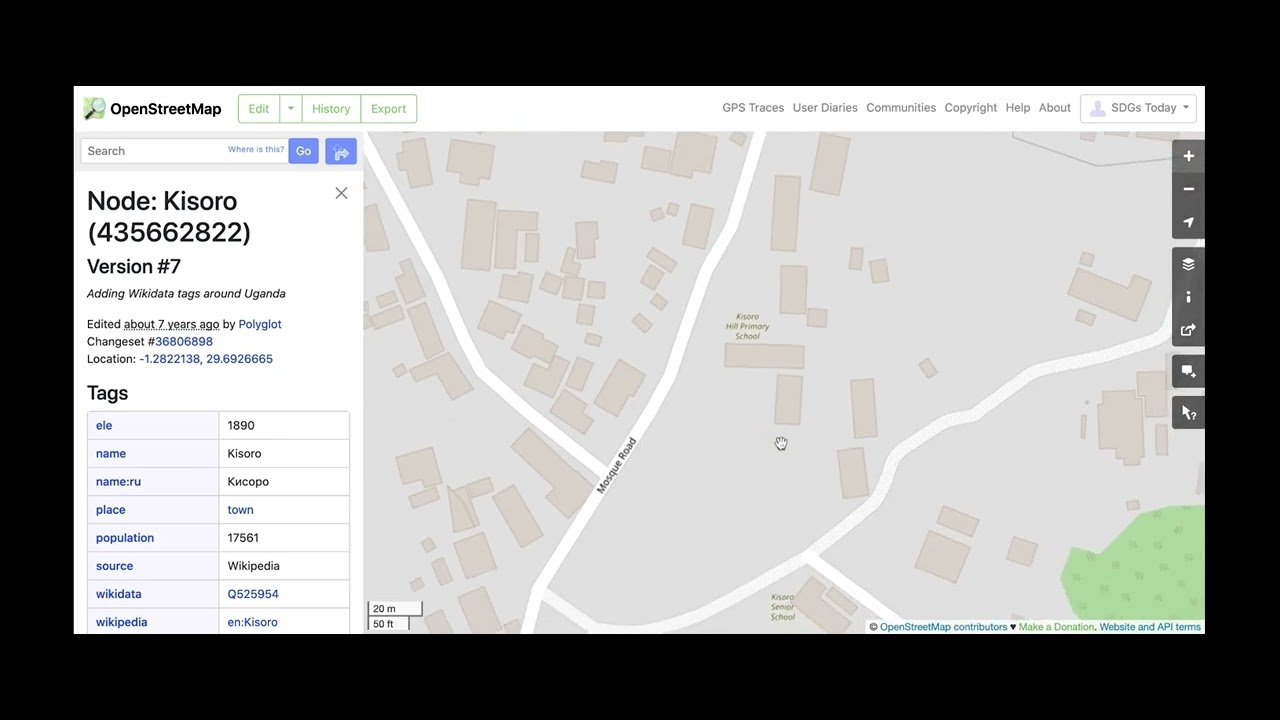Open the 'wikidata' tag key link
Screen dimensions: 1280x720
pyautogui.click(x=119, y=594)
